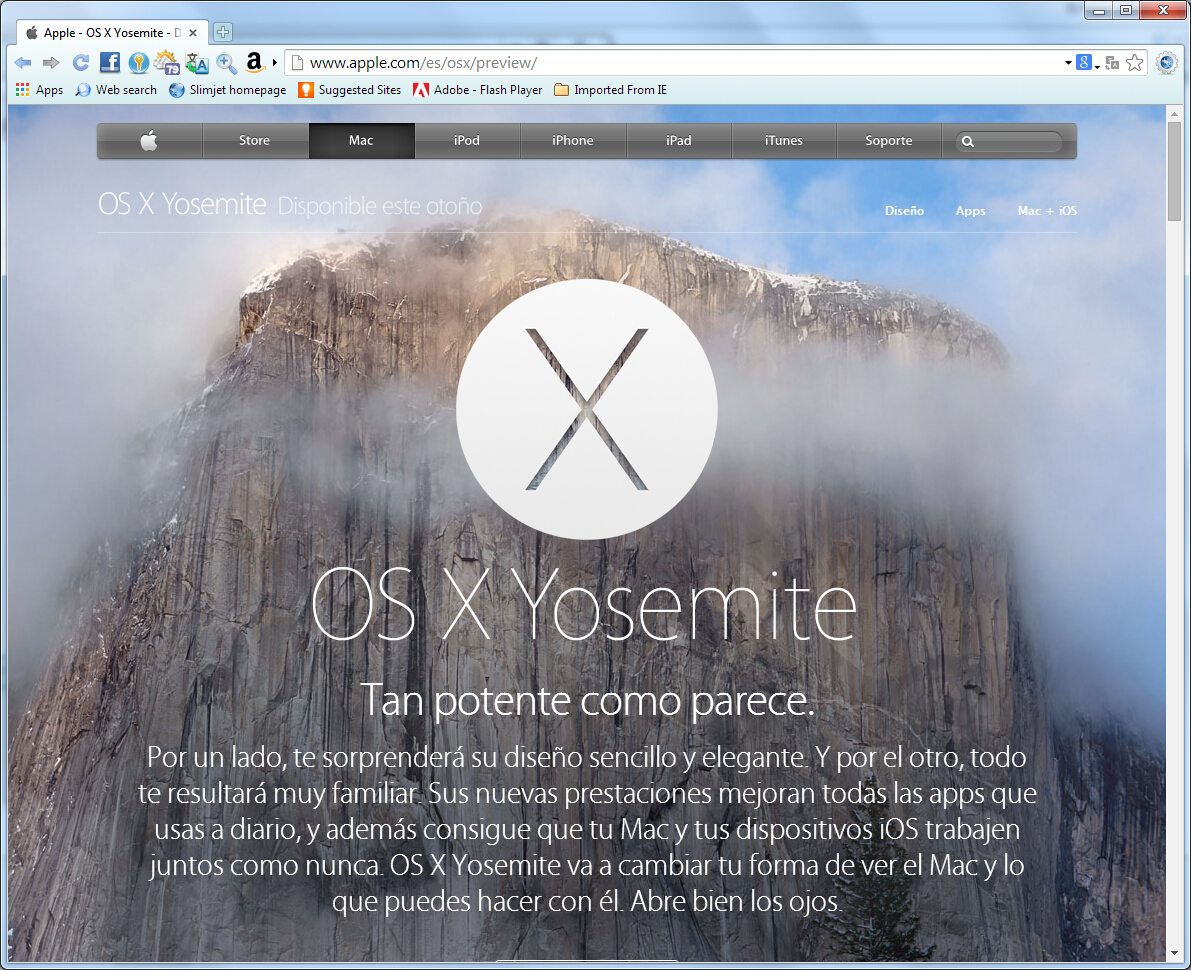This screenshot has height=970, width=1191.
Task: Click the OS X Yosemite page title link
Action: coord(182,204)
